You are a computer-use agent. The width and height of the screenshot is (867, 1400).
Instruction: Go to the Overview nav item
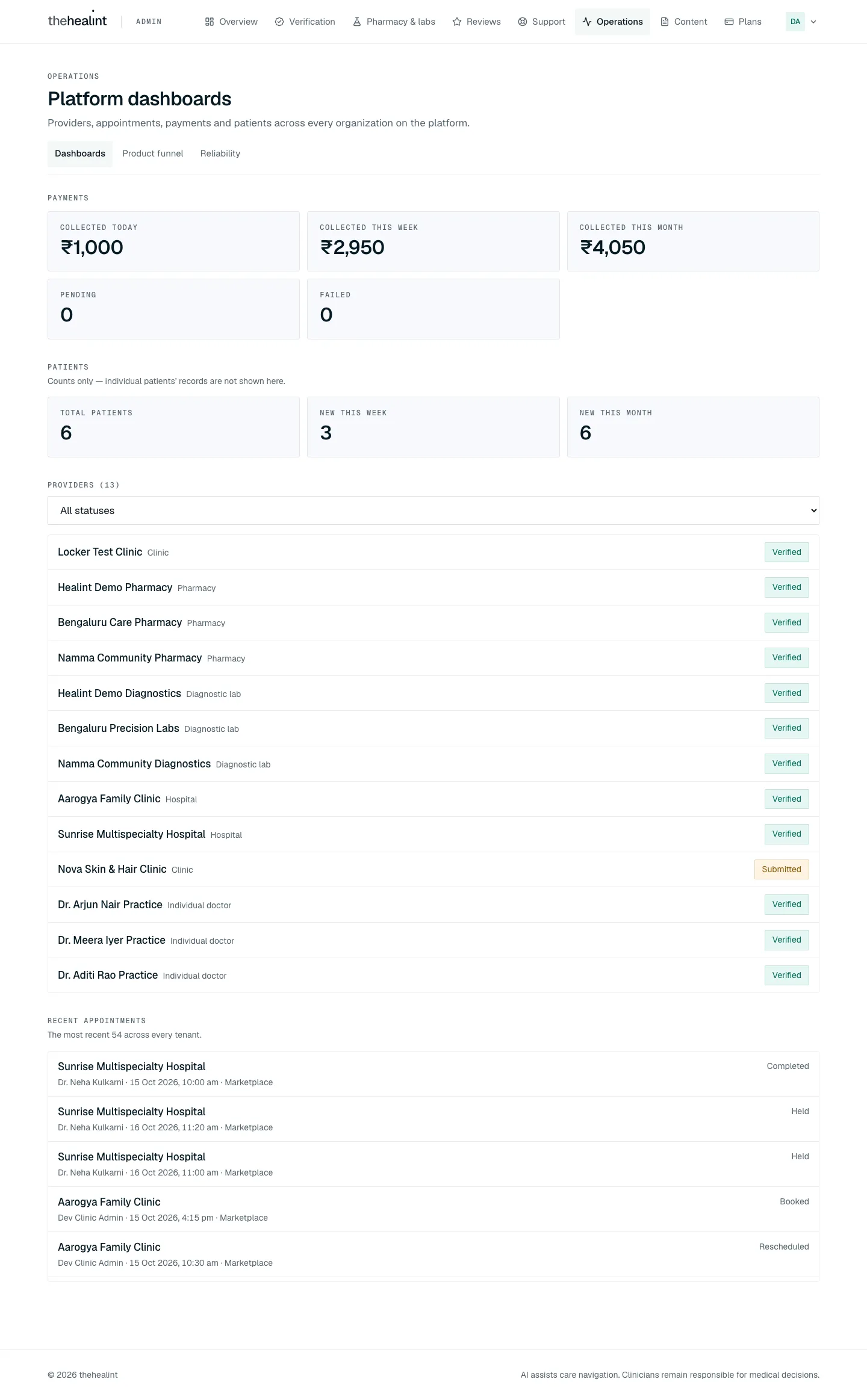pos(231,22)
